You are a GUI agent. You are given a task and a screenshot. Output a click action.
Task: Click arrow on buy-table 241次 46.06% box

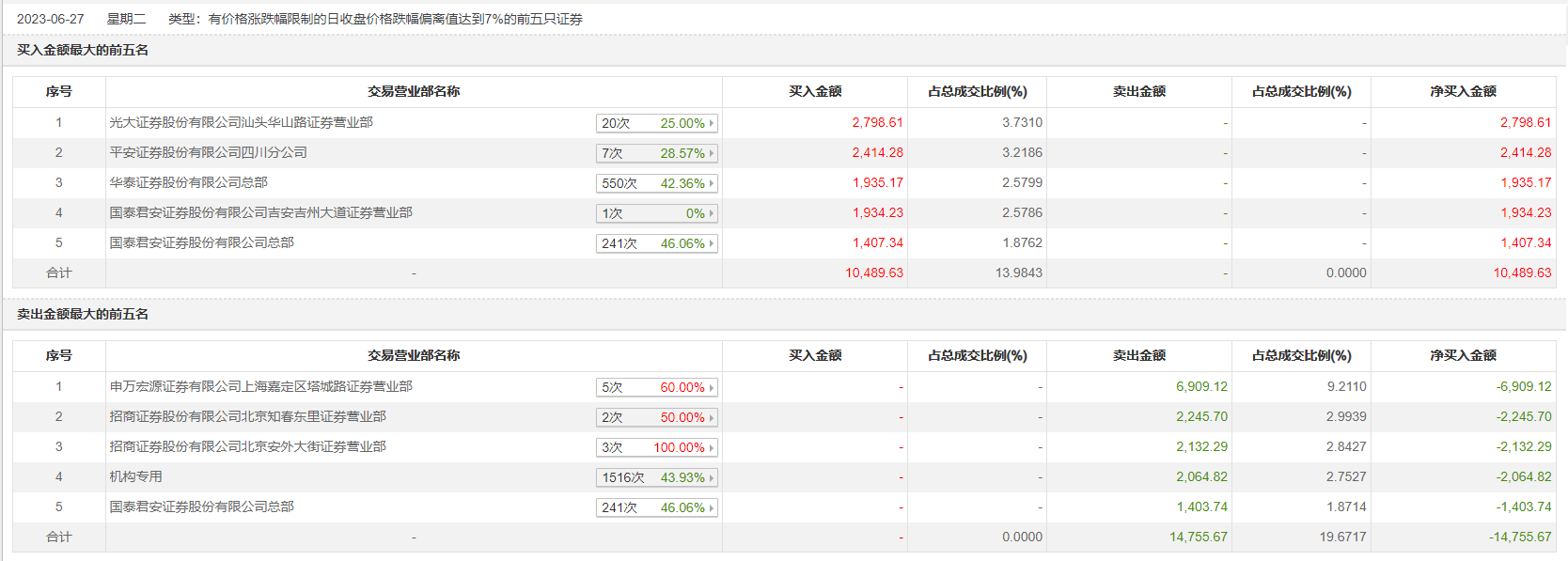[712, 243]
